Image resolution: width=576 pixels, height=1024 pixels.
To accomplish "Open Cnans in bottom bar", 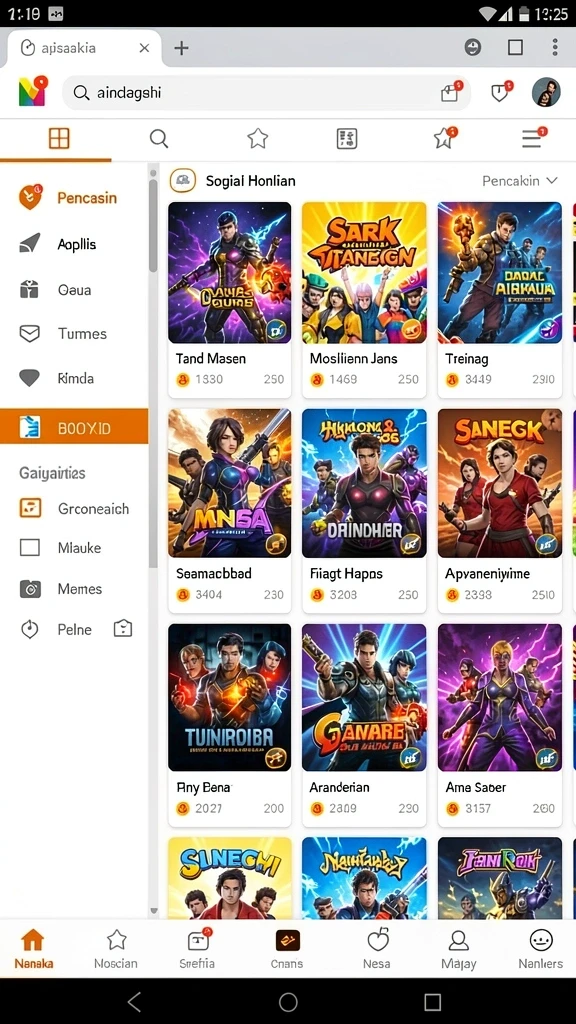I will click(x=287, y=949).
